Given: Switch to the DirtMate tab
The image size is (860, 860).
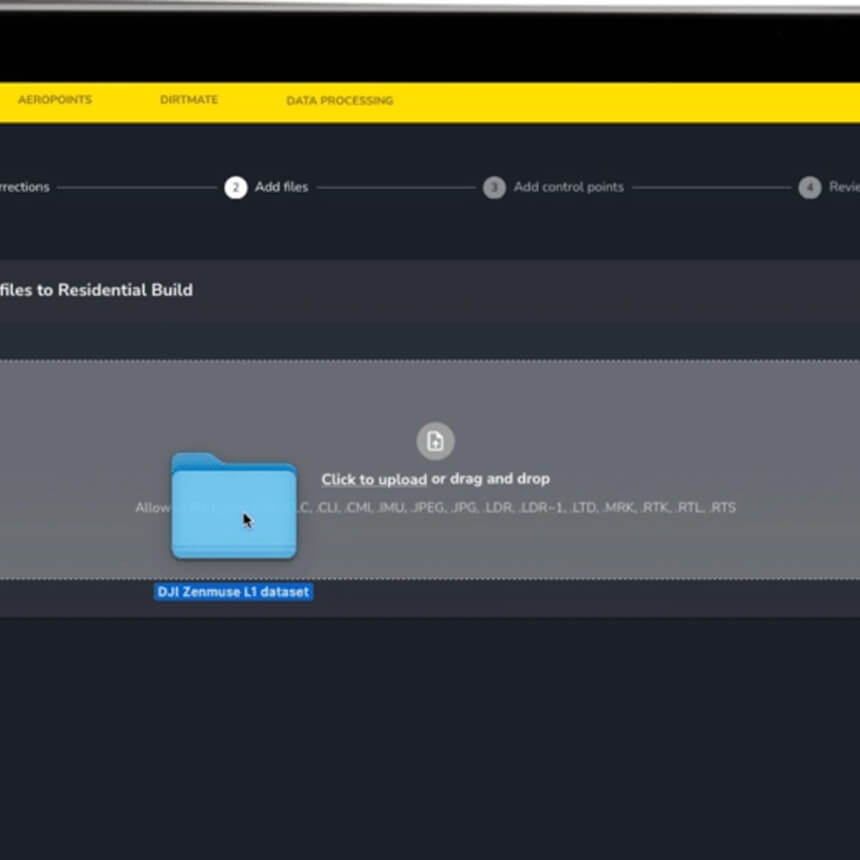Looking at the screenshot, I should click(188, 100).
